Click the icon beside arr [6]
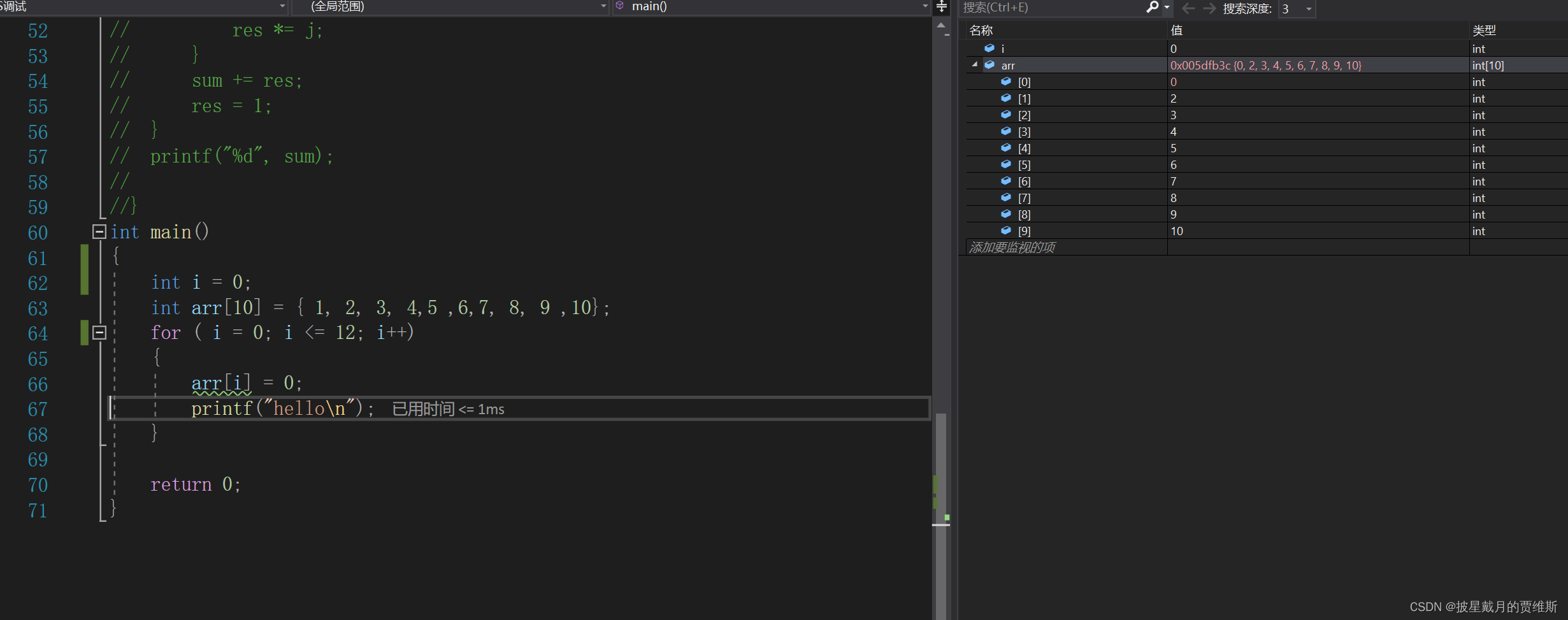 (x=1006, y=181)
